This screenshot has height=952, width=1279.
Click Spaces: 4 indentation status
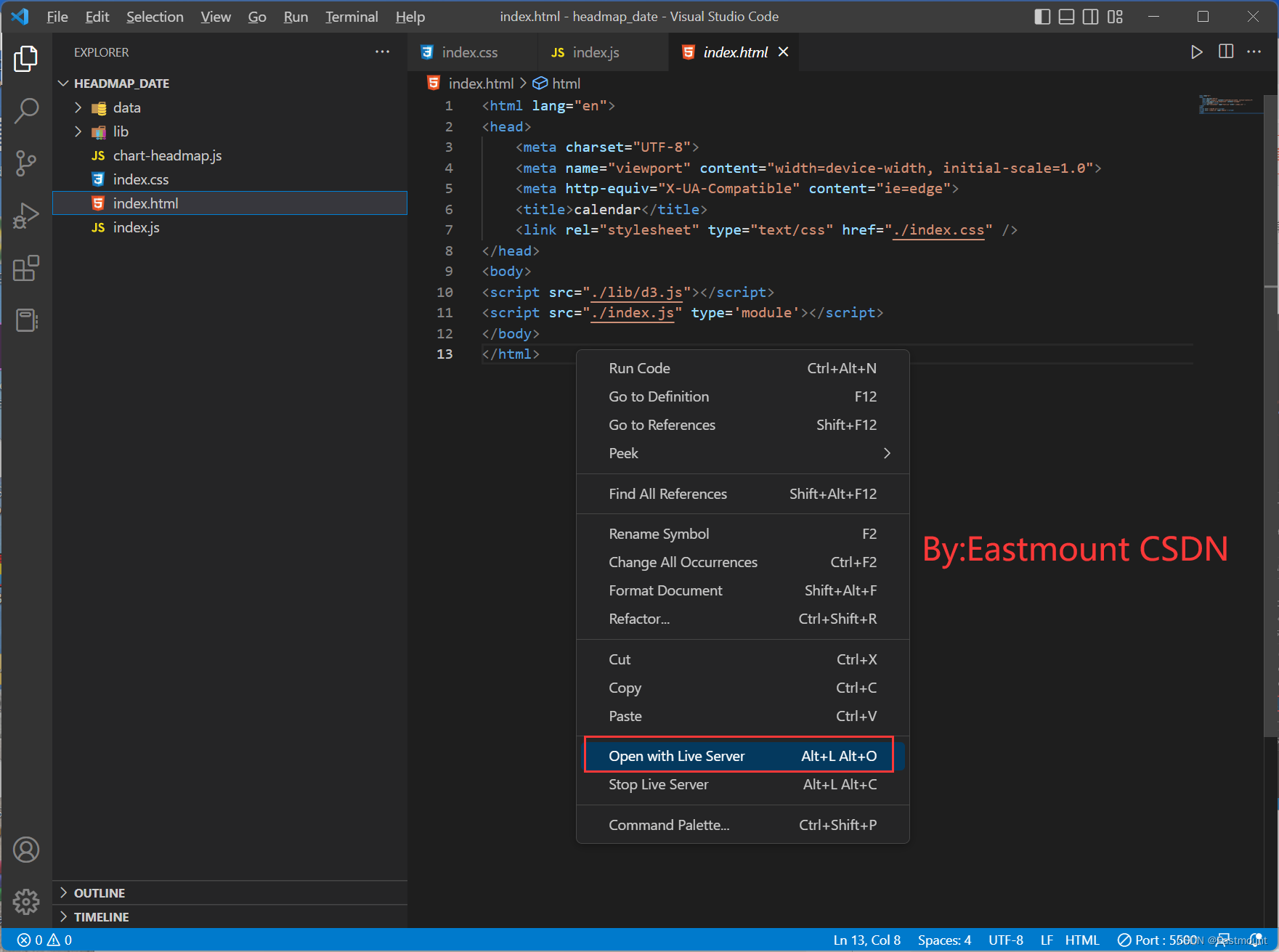coord(944,940)
